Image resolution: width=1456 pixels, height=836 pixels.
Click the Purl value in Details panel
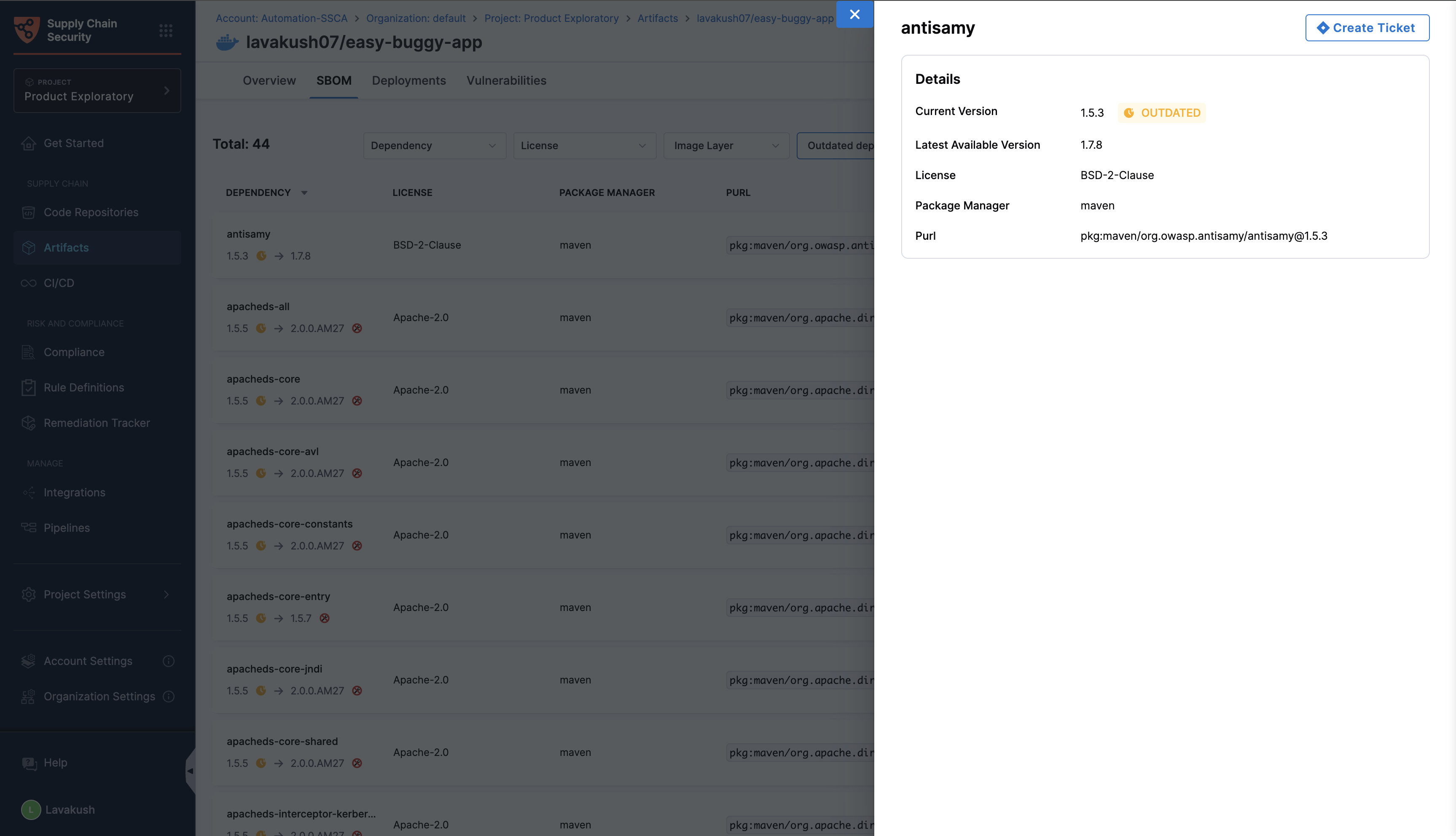point(1204,236)
